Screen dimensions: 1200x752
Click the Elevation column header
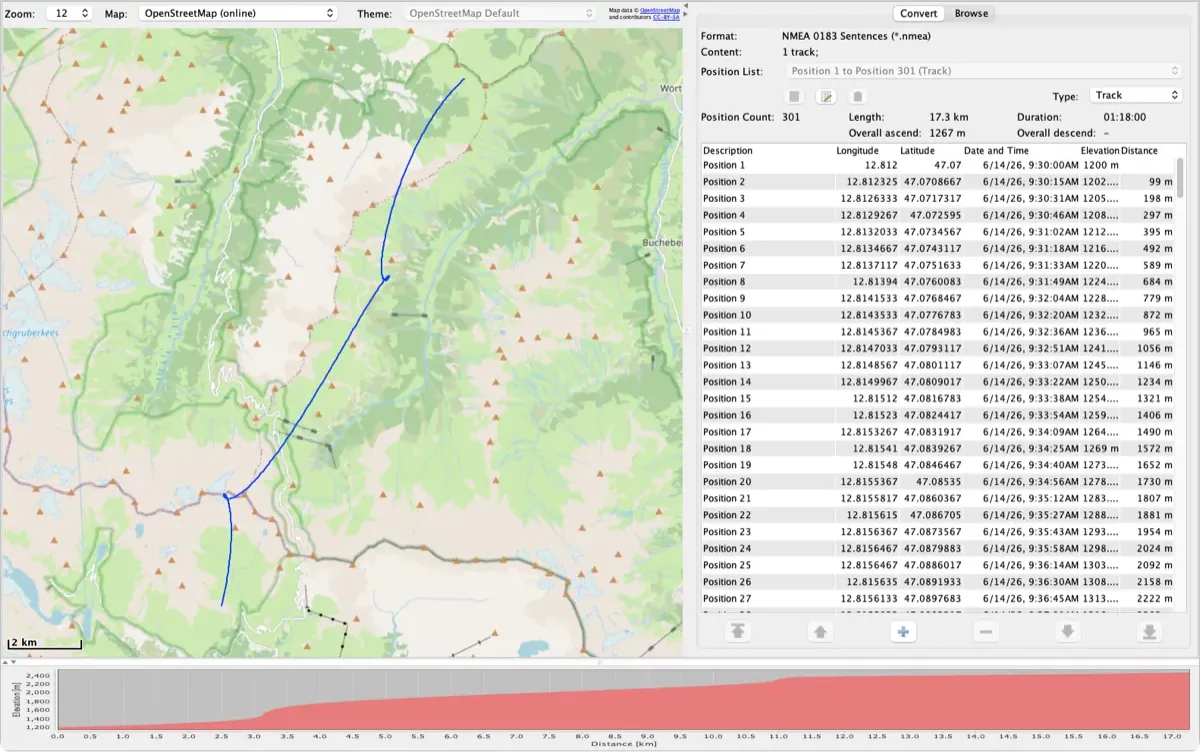1100,151
